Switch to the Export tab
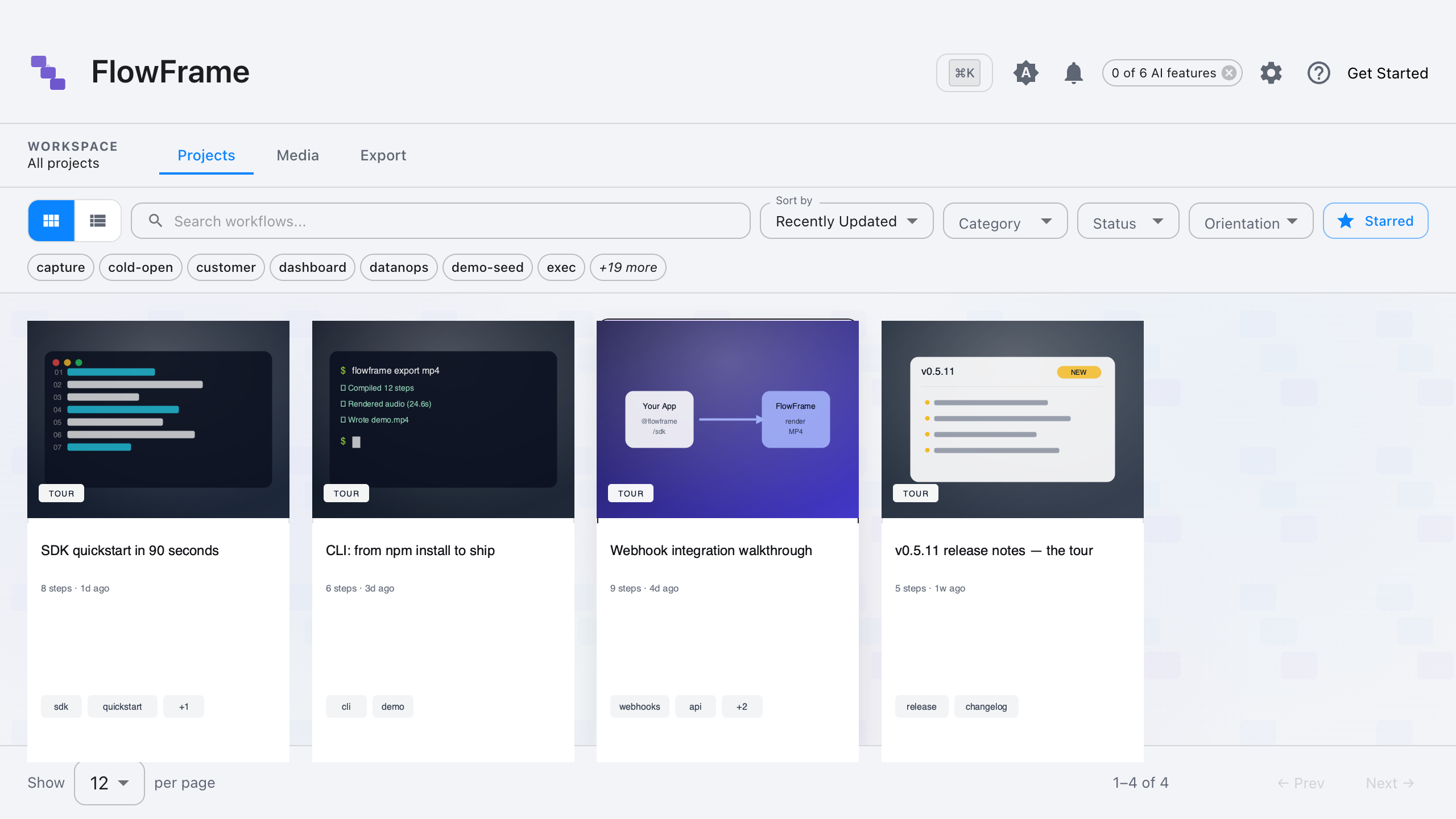Image resolution: width=1456 pixels, height=819 pixels. 383,155
